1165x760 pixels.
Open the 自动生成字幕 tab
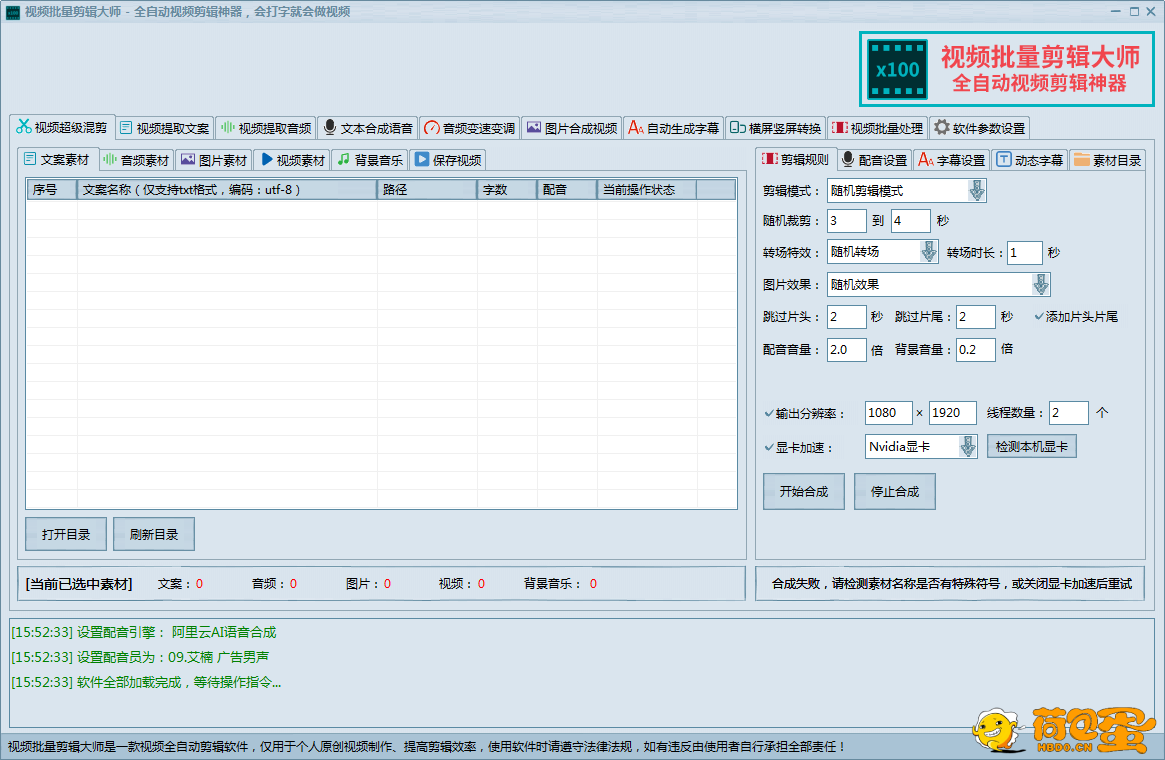[675, 128]
